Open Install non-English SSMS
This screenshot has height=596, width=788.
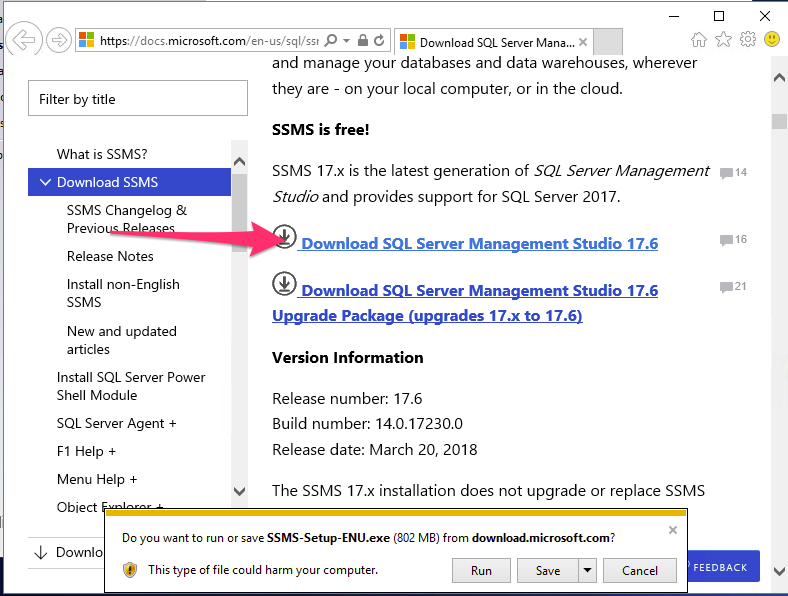pyautogui.click(x=123, y=293)
